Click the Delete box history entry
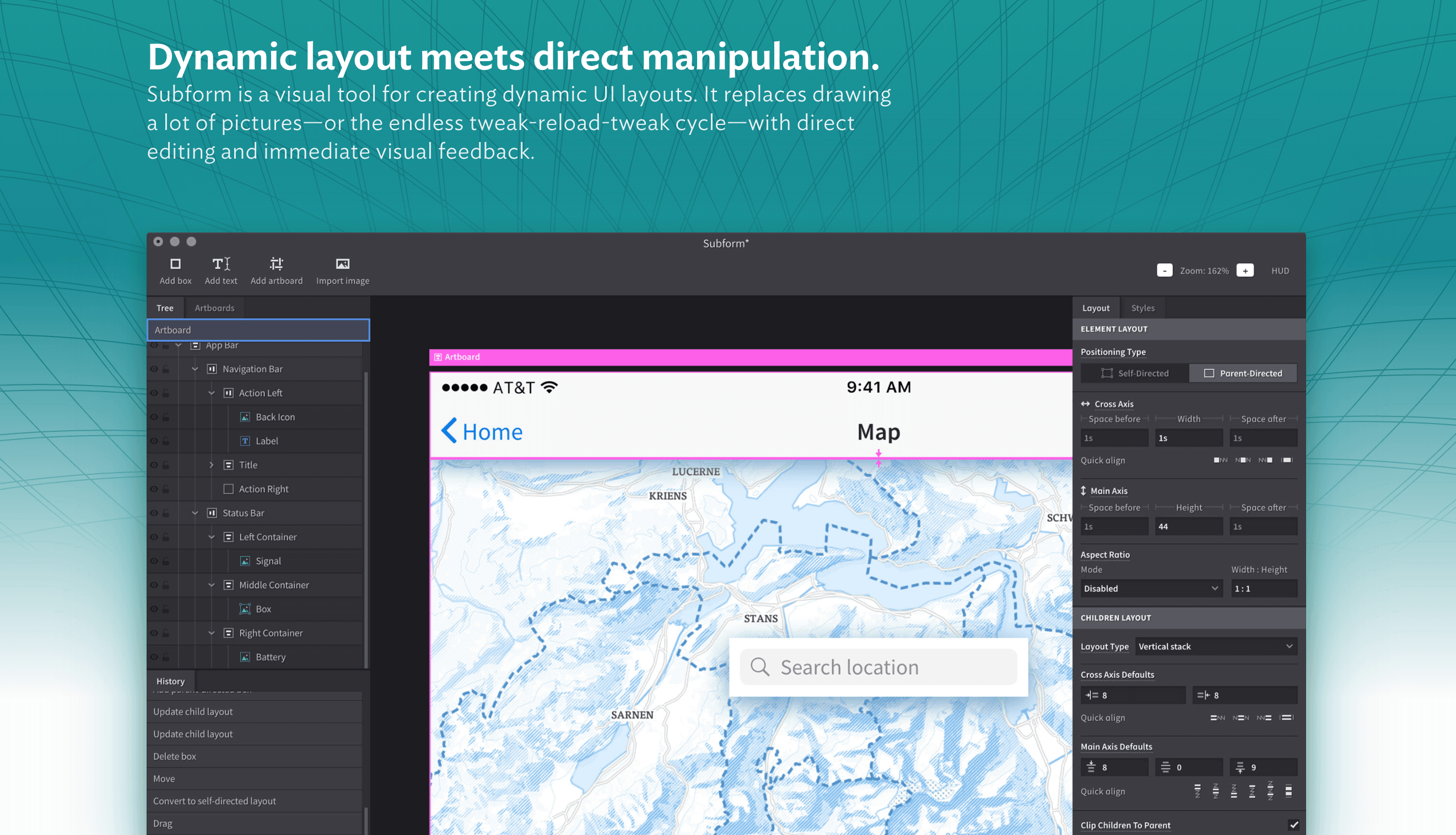Viewport: 1456px width, 835px height. tap(254, 756)
